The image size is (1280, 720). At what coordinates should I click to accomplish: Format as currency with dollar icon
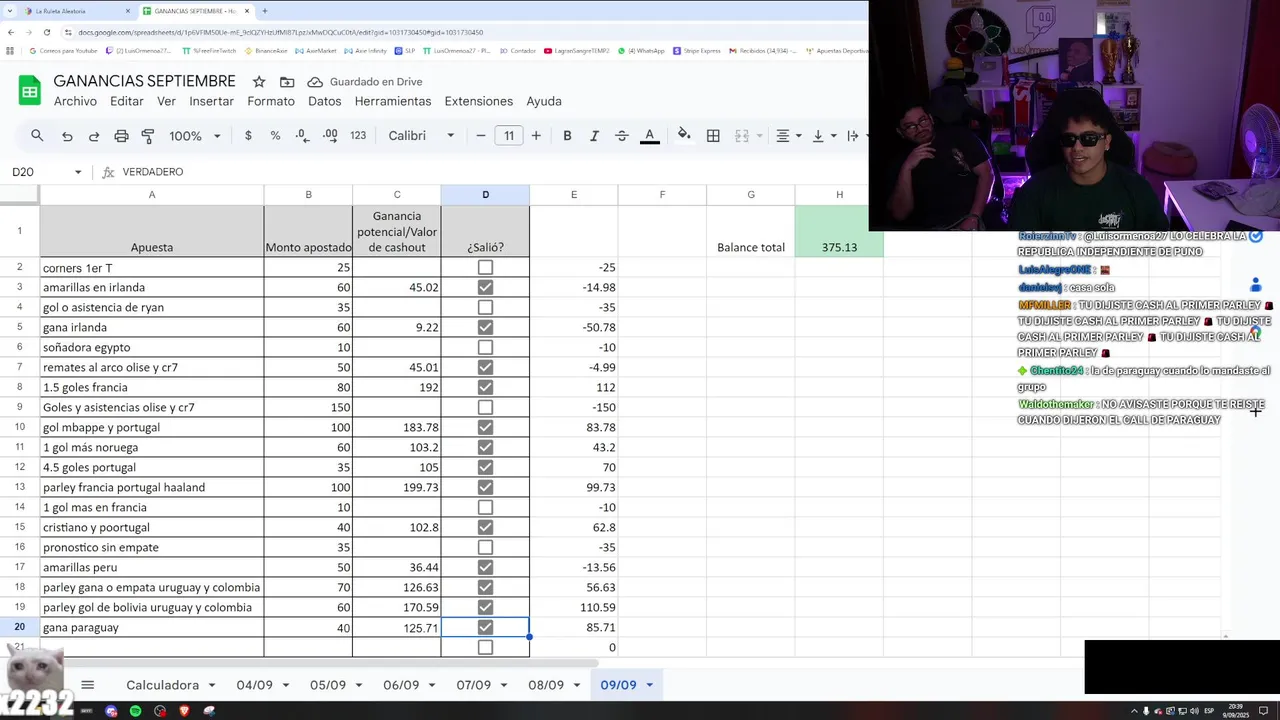[248, 136]
